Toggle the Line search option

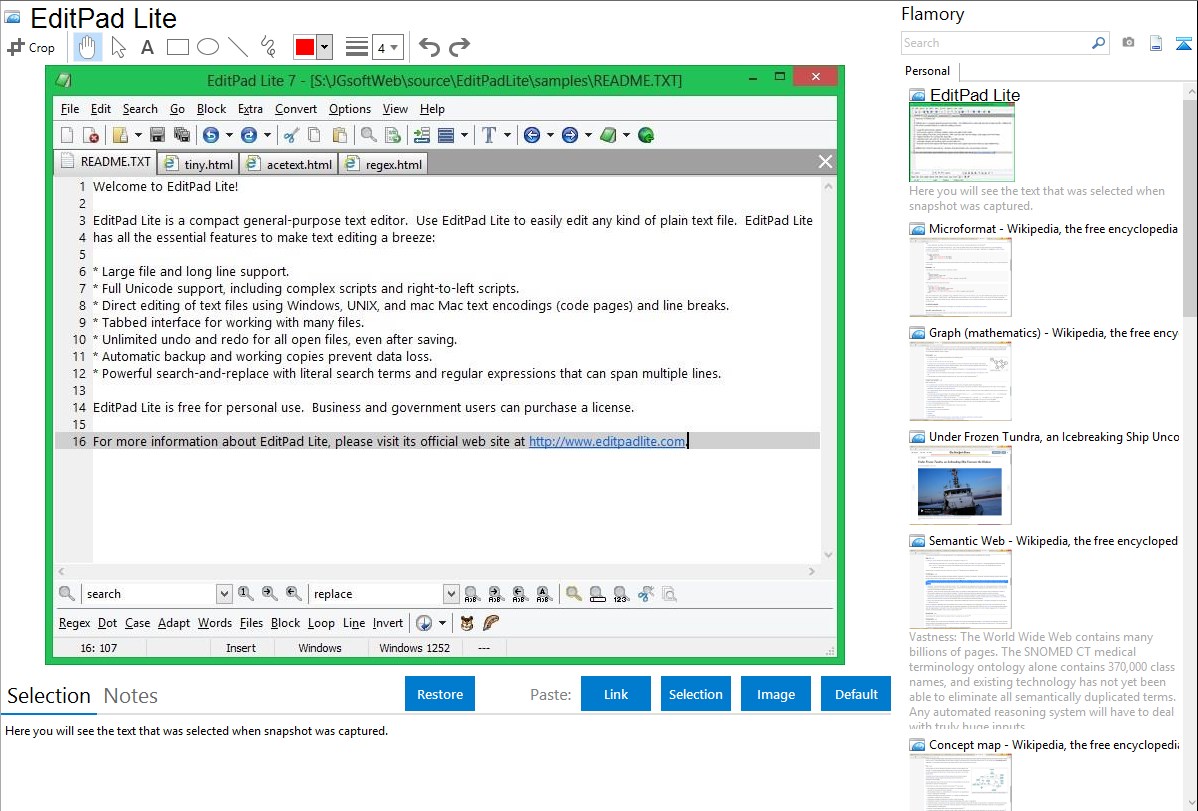pyautogui.click(x=354, y=623)
